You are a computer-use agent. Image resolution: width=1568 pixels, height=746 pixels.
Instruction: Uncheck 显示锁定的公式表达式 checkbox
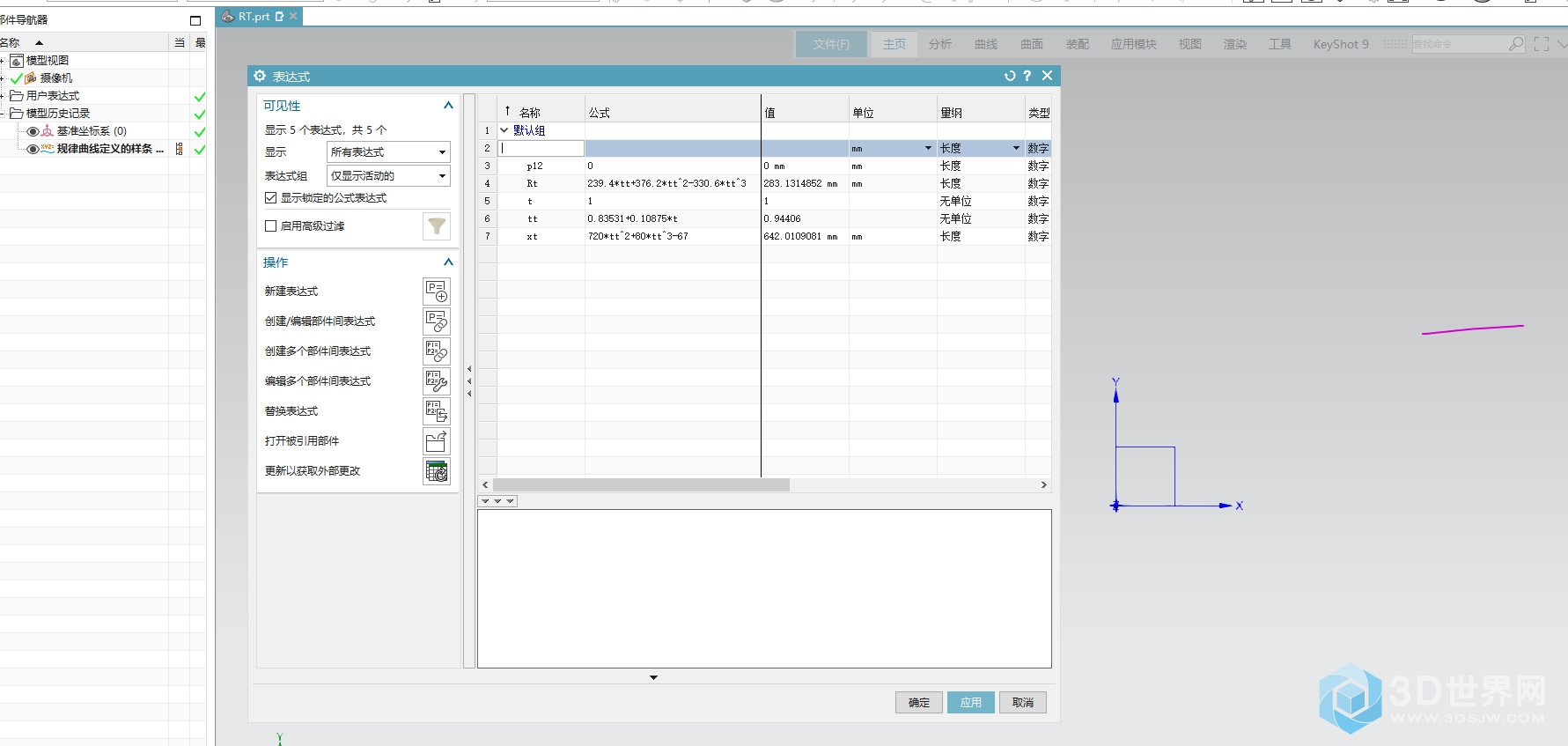click(x=271, y=198)
